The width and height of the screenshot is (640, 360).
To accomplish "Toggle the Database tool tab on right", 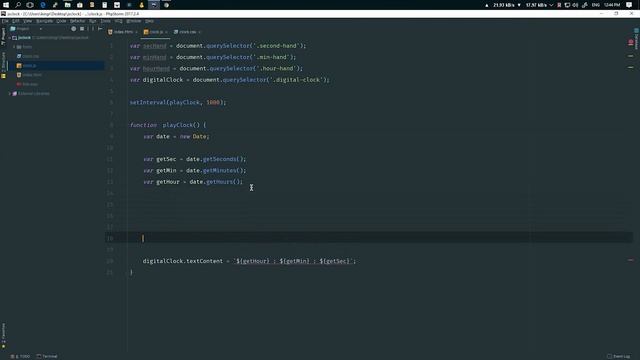I will (636, 38).
